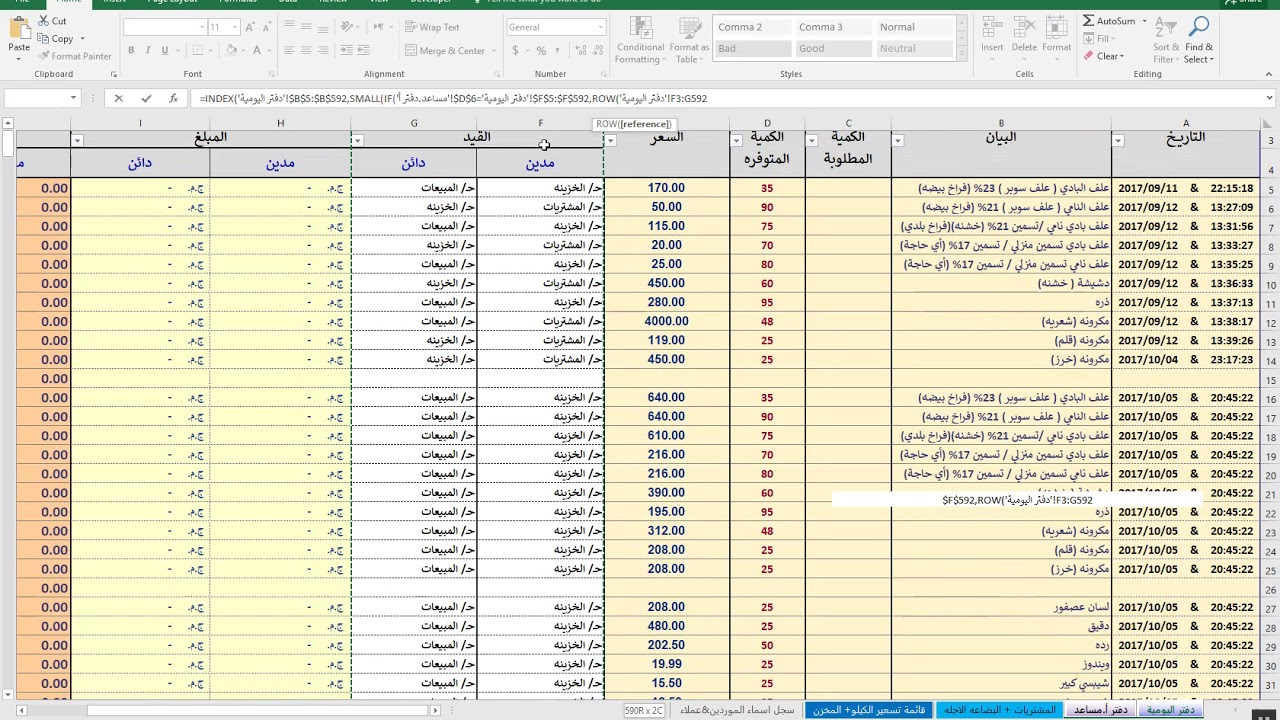1280x720 pixels.
Task: Decrease indent in cell
Action: click(349, 51)
